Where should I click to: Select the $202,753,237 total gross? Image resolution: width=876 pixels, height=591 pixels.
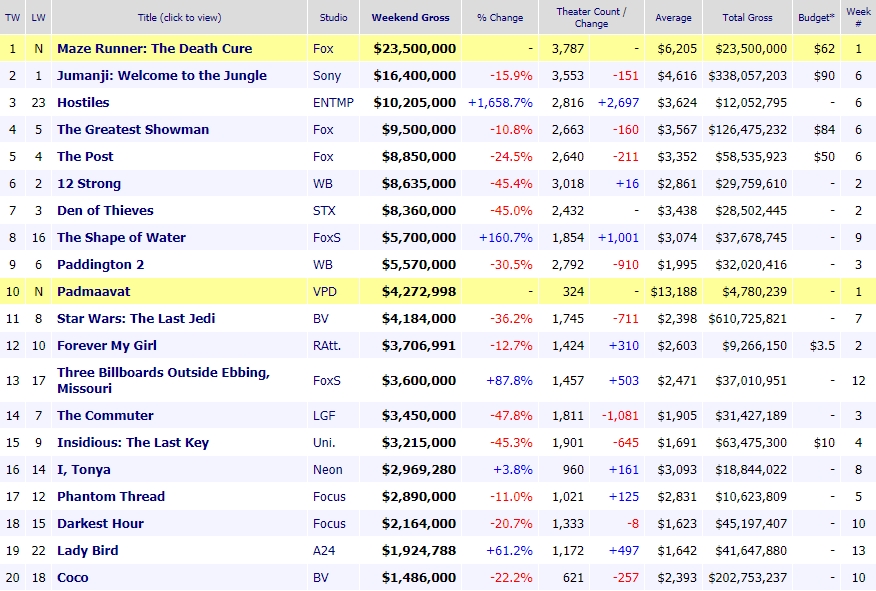pyautogui.click(x=748, y=578)
